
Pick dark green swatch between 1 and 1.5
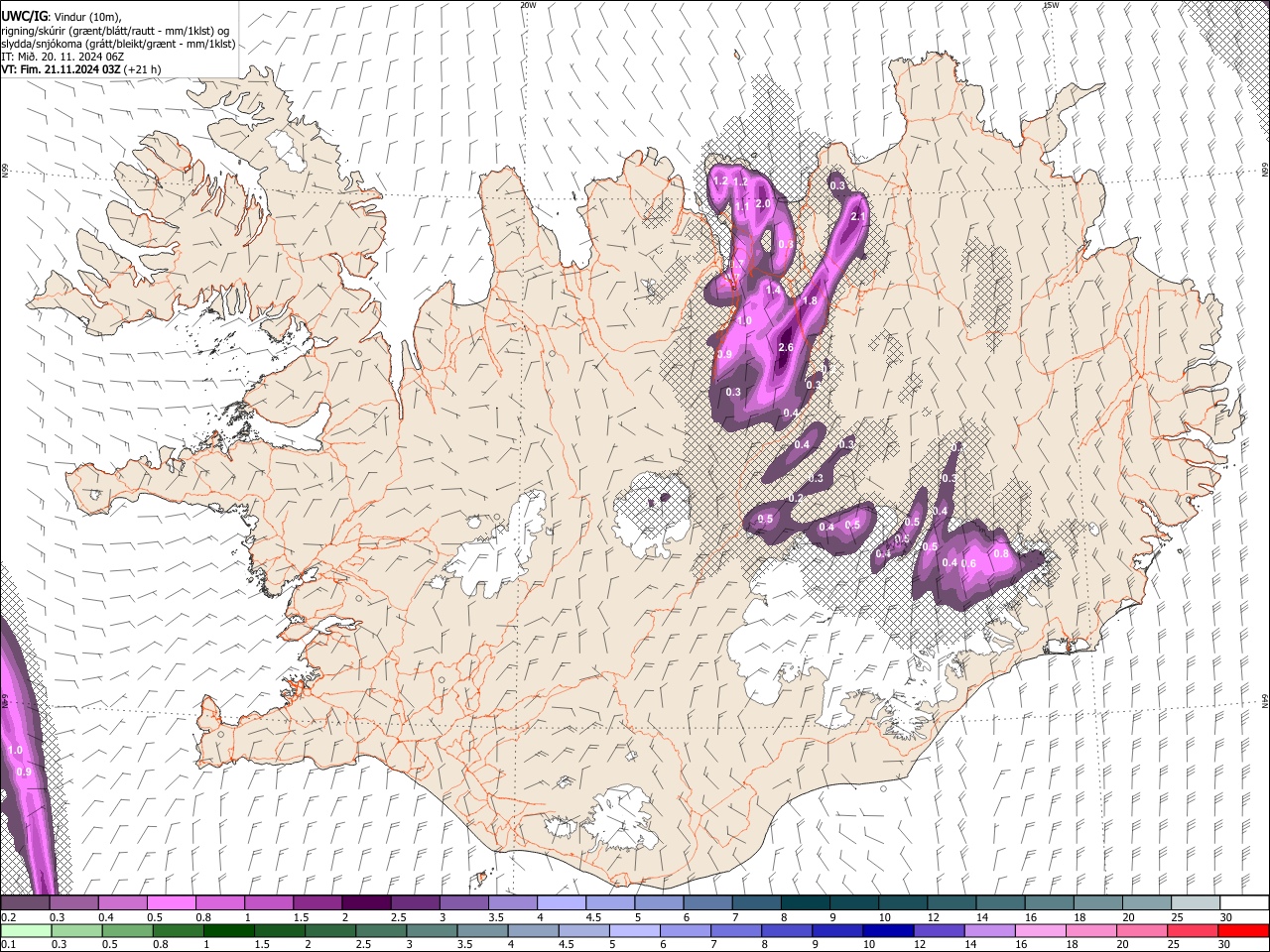(228, 931)
